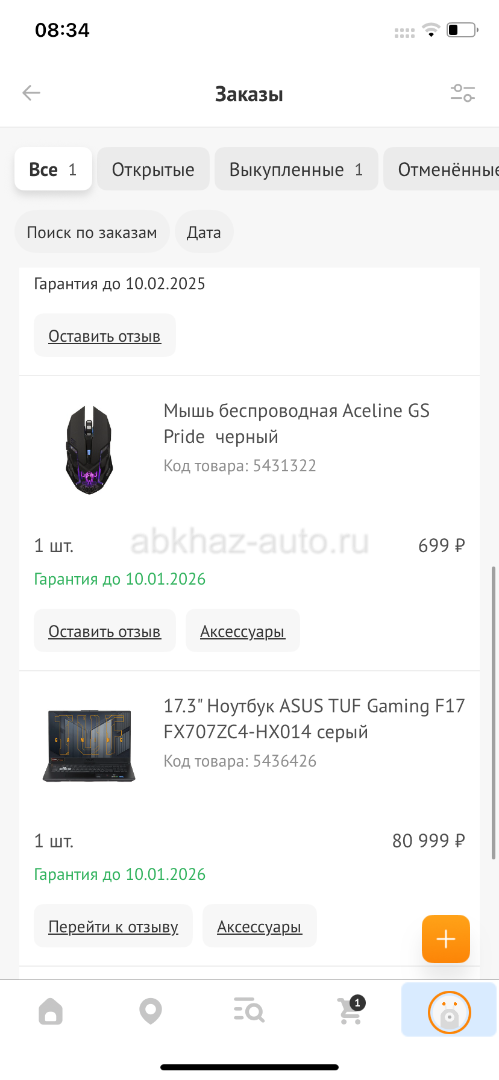Tap the back arrow icon
Viewport: 499px width, 1080px height.
[32, 93]
